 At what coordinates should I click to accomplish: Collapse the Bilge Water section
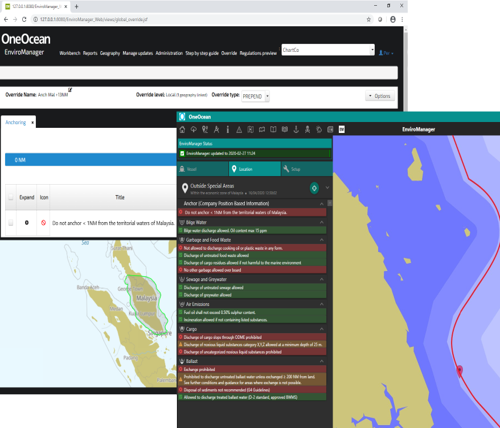322,222
